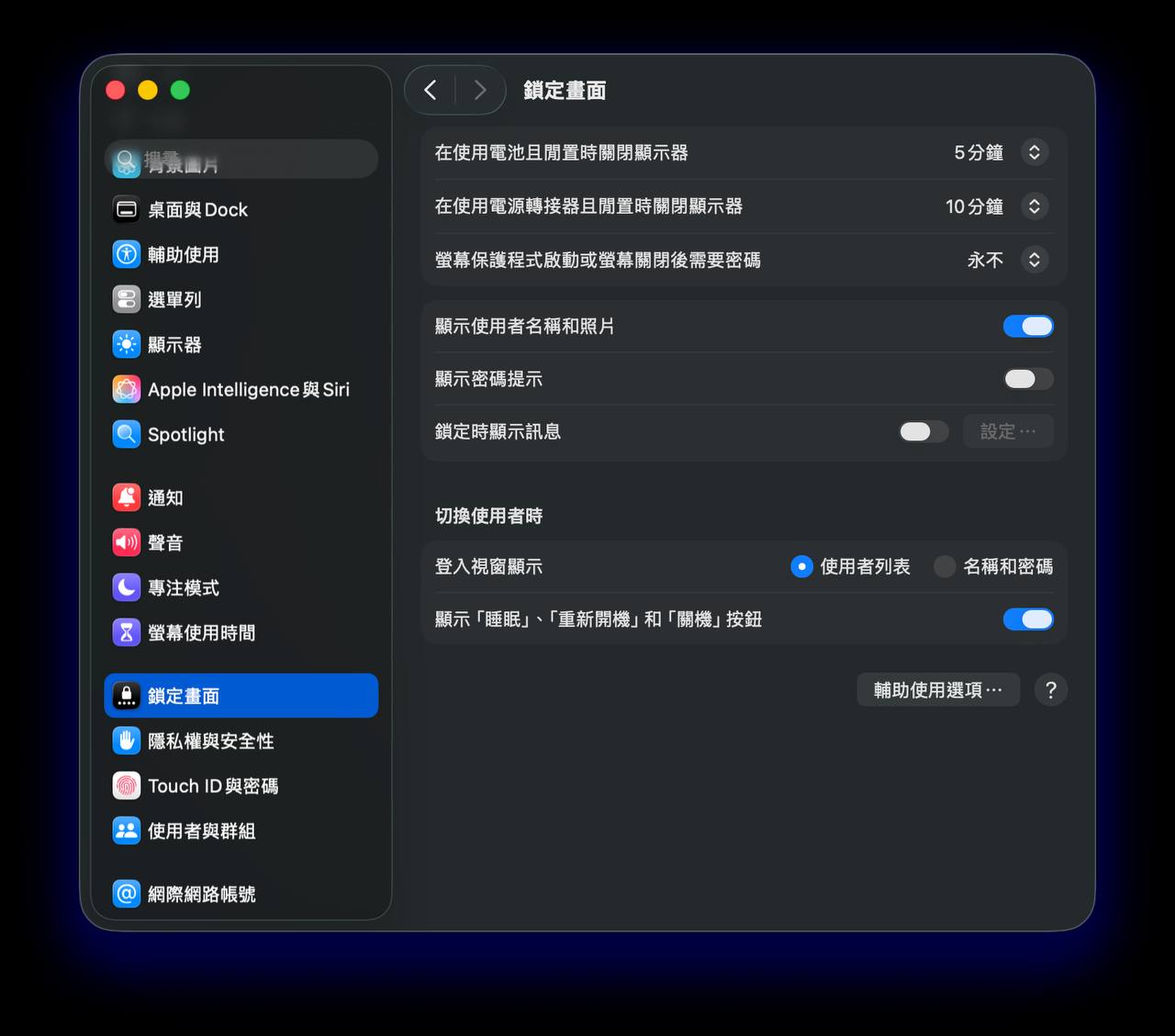This screenshot has height=1036, width=1175.
Task: Open 輔助使用選項 dialog
Action: pos(937,689)
